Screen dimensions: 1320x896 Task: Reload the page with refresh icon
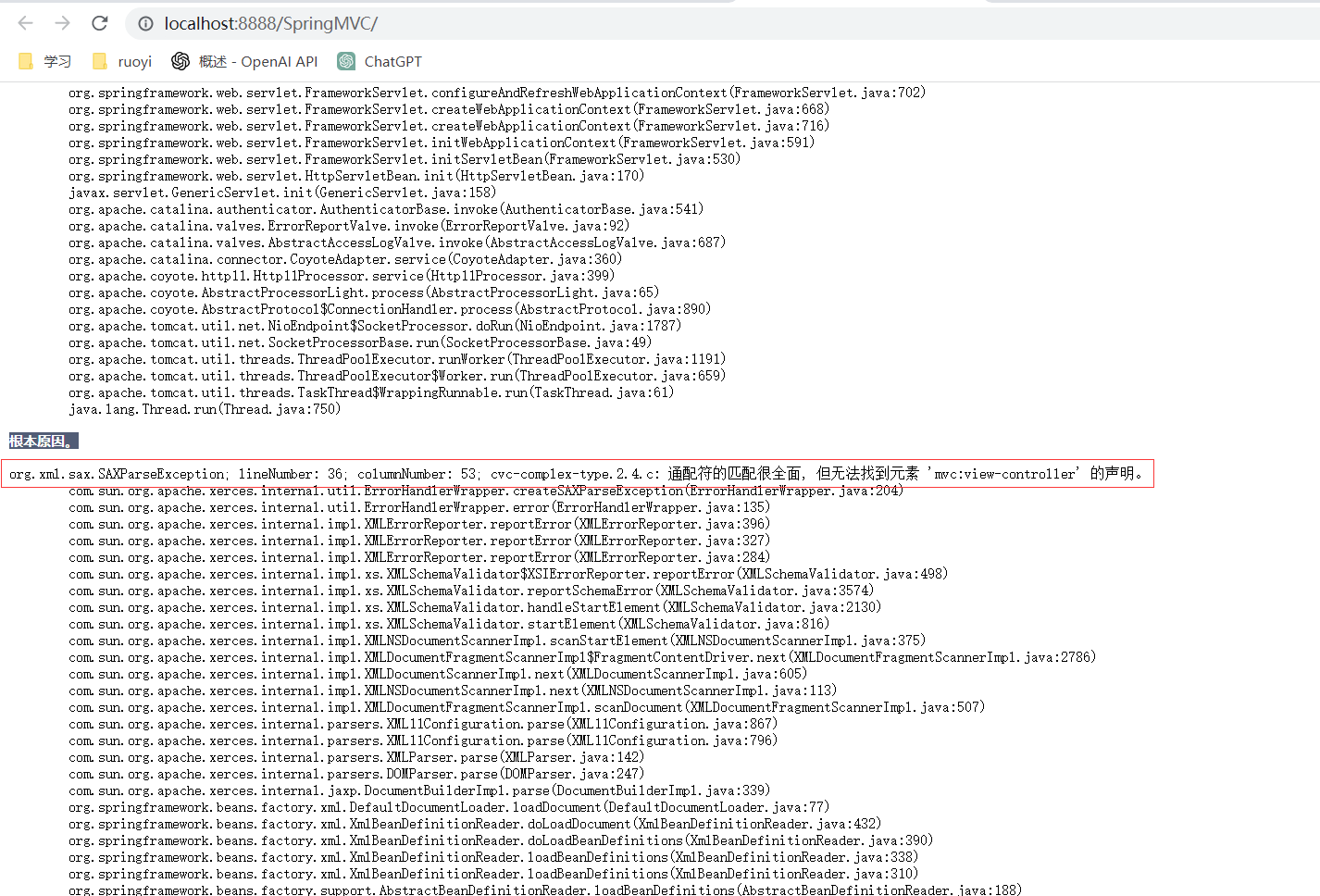pyautogui.click(x=100, y=23)
